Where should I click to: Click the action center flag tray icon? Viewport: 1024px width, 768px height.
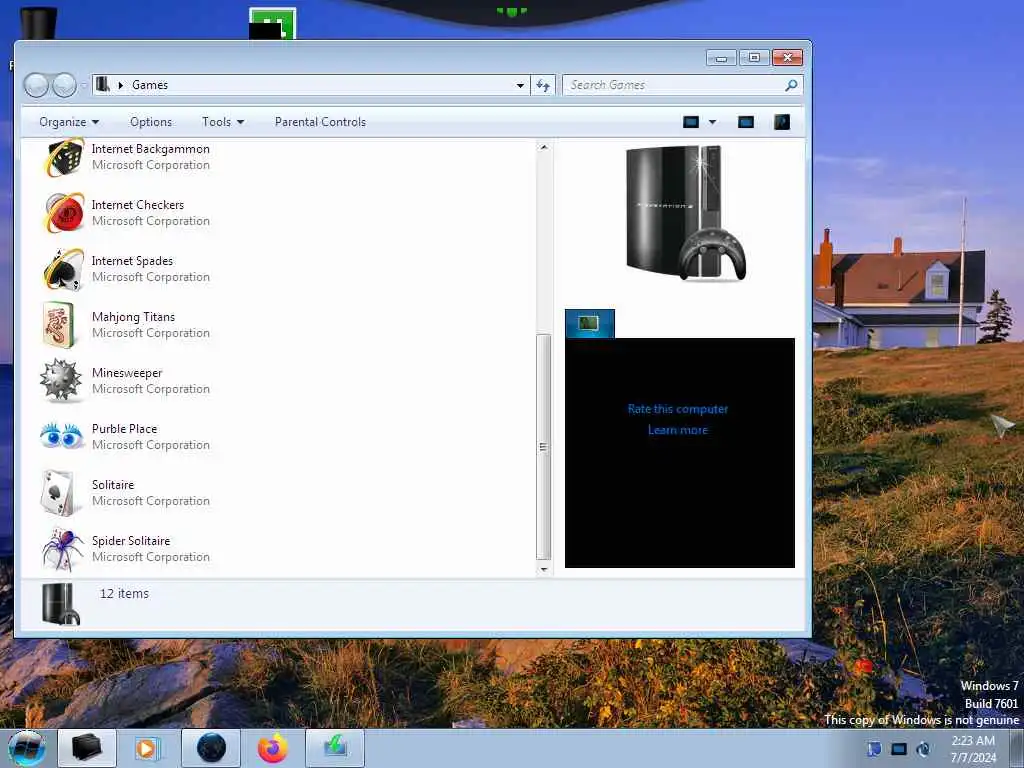[x=874, y=749]
